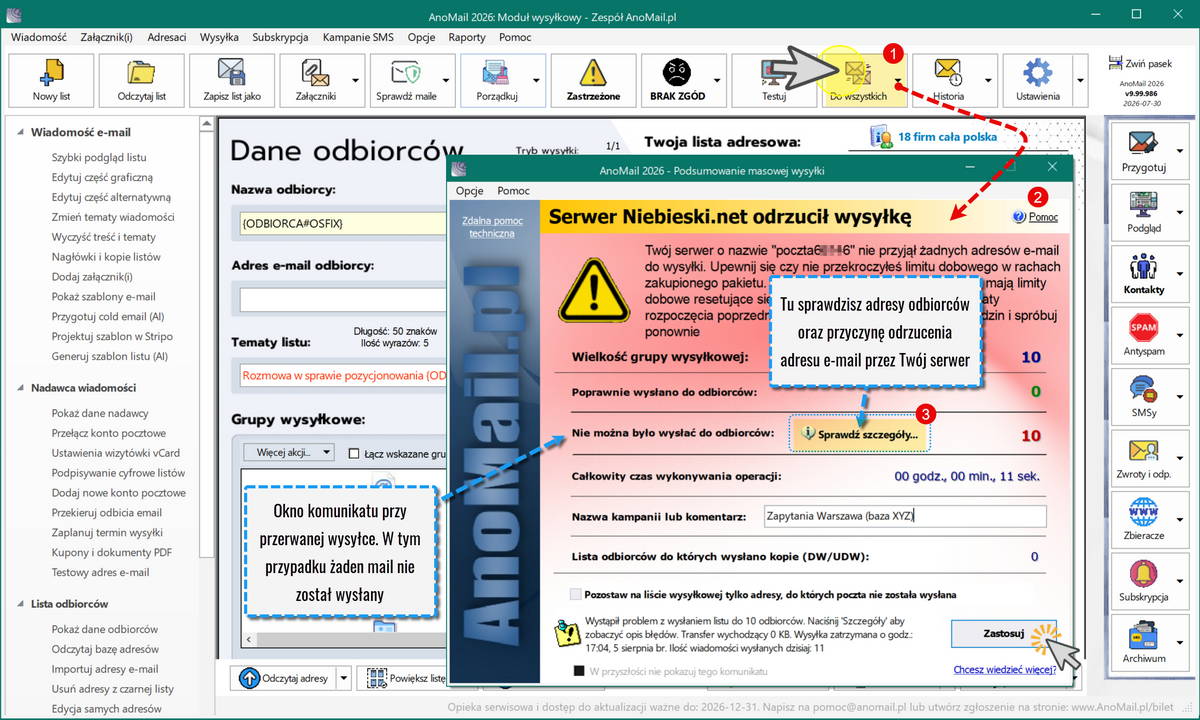
Task: Expand the arrow next to Historia
Action: tap(991, 80)
